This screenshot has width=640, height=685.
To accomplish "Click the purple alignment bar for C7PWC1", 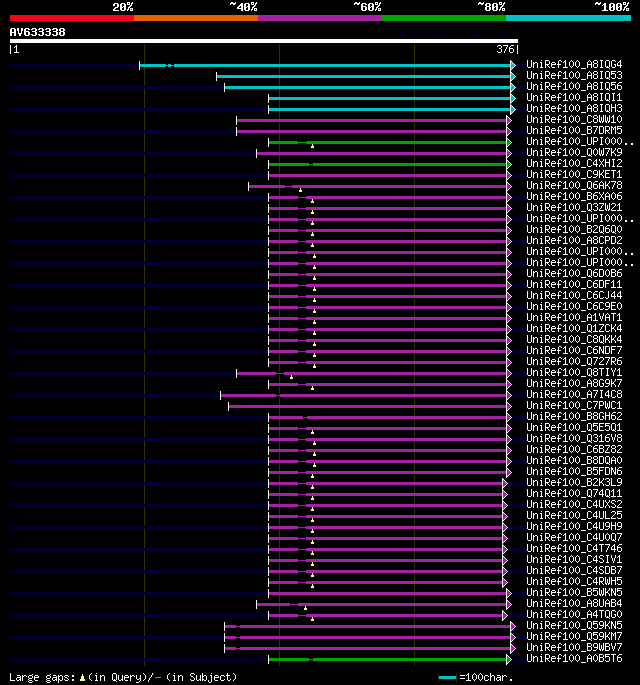I will pyautogui.click(x=367, y=406).
